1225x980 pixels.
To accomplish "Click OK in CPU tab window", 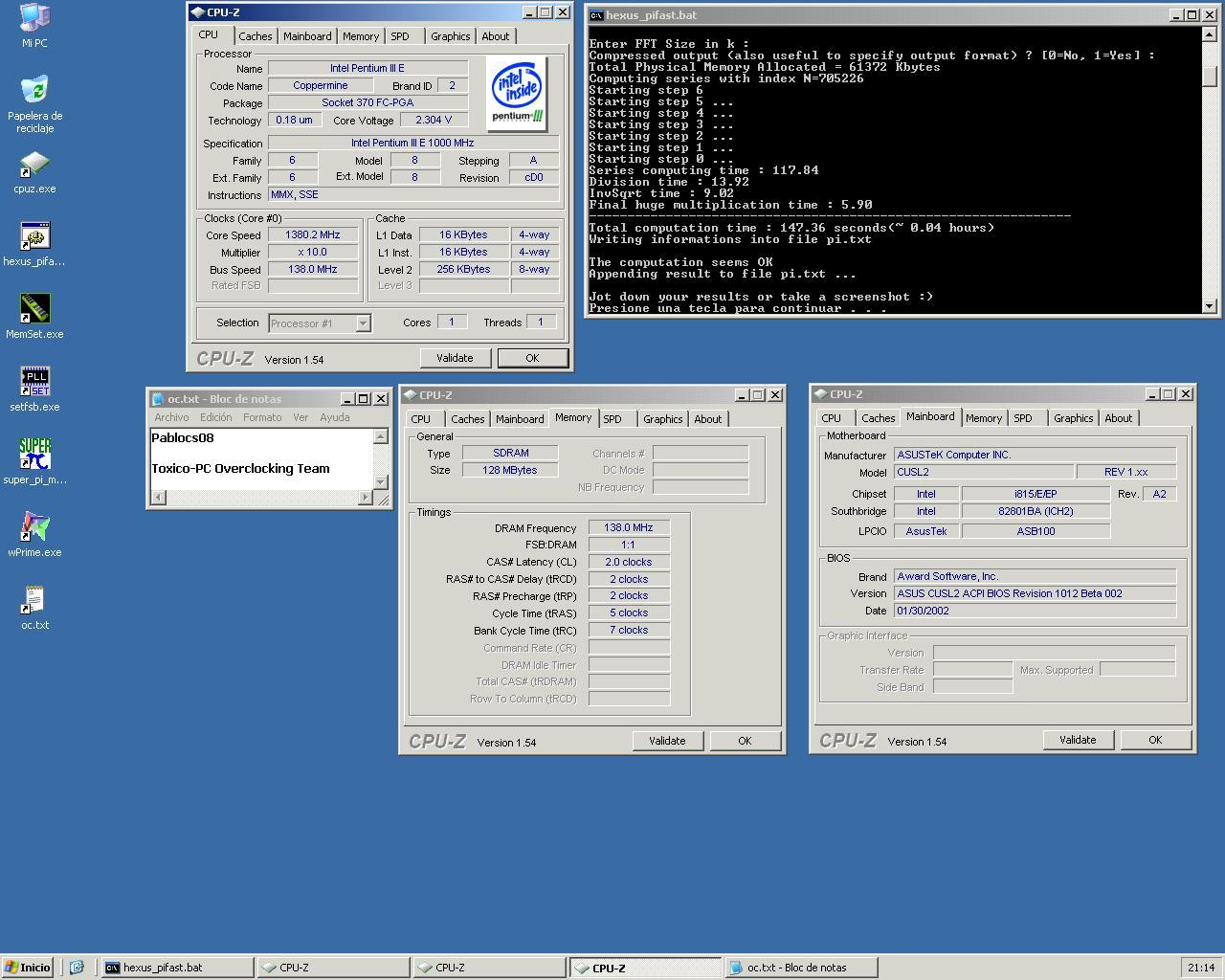I will click(x=532, y=358).
